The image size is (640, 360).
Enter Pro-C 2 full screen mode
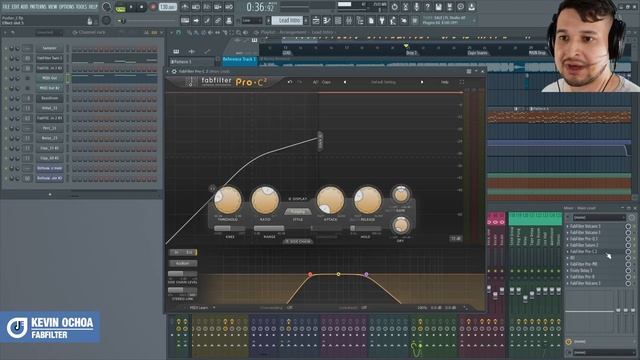pyautogui.click(x=462, y=82)
